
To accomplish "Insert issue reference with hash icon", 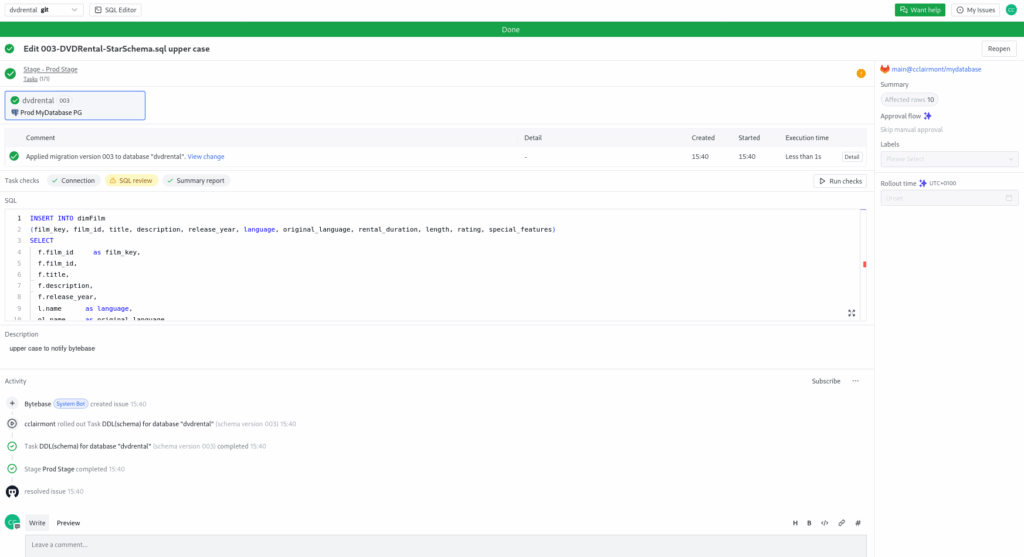I will (857, 523).
